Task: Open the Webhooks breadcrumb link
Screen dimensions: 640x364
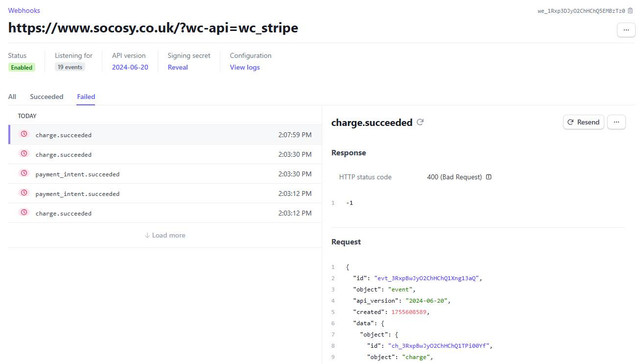Action: [x=24, y=11]
